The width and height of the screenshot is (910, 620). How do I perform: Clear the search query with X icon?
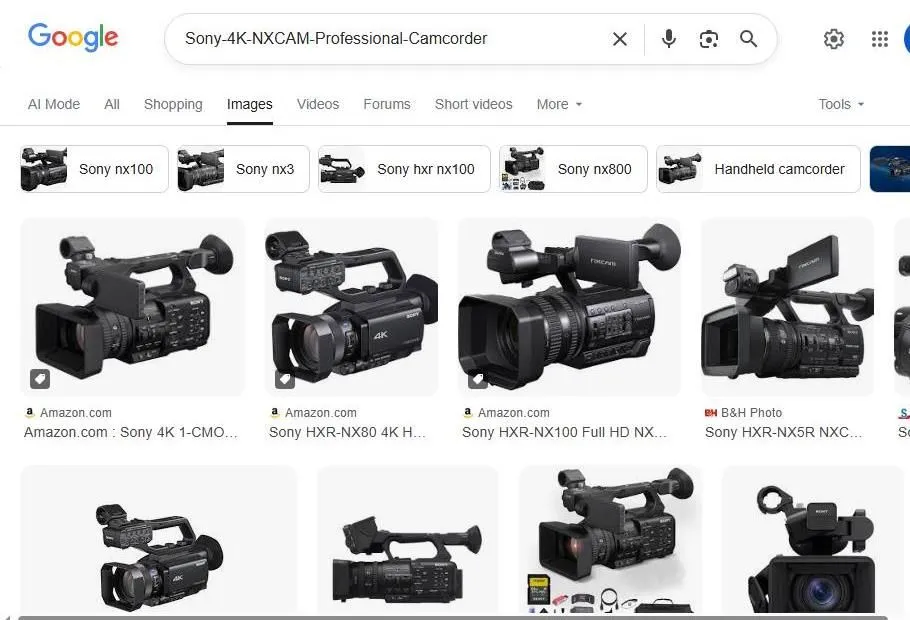point(620,39)
